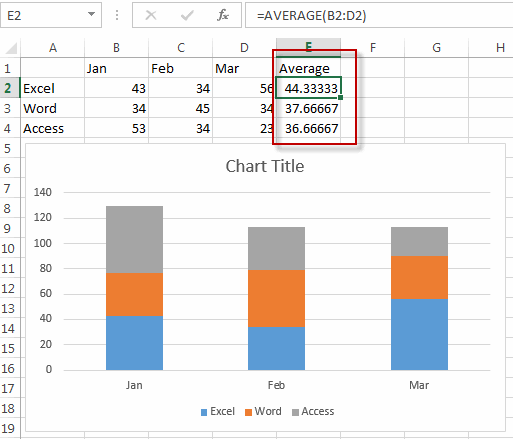The width and height of the screenshot is (513, 439).
Task: Click the Jan category axis label
Action: (134, 385)
